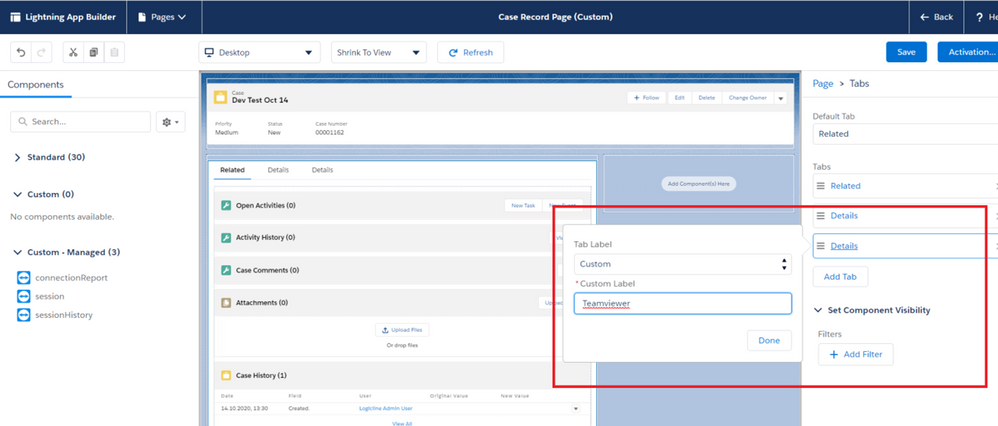The width and height of the screenshot is (998, 426).
Task: Click the Cut scissors icon
Action: click(x=73, y=52)
